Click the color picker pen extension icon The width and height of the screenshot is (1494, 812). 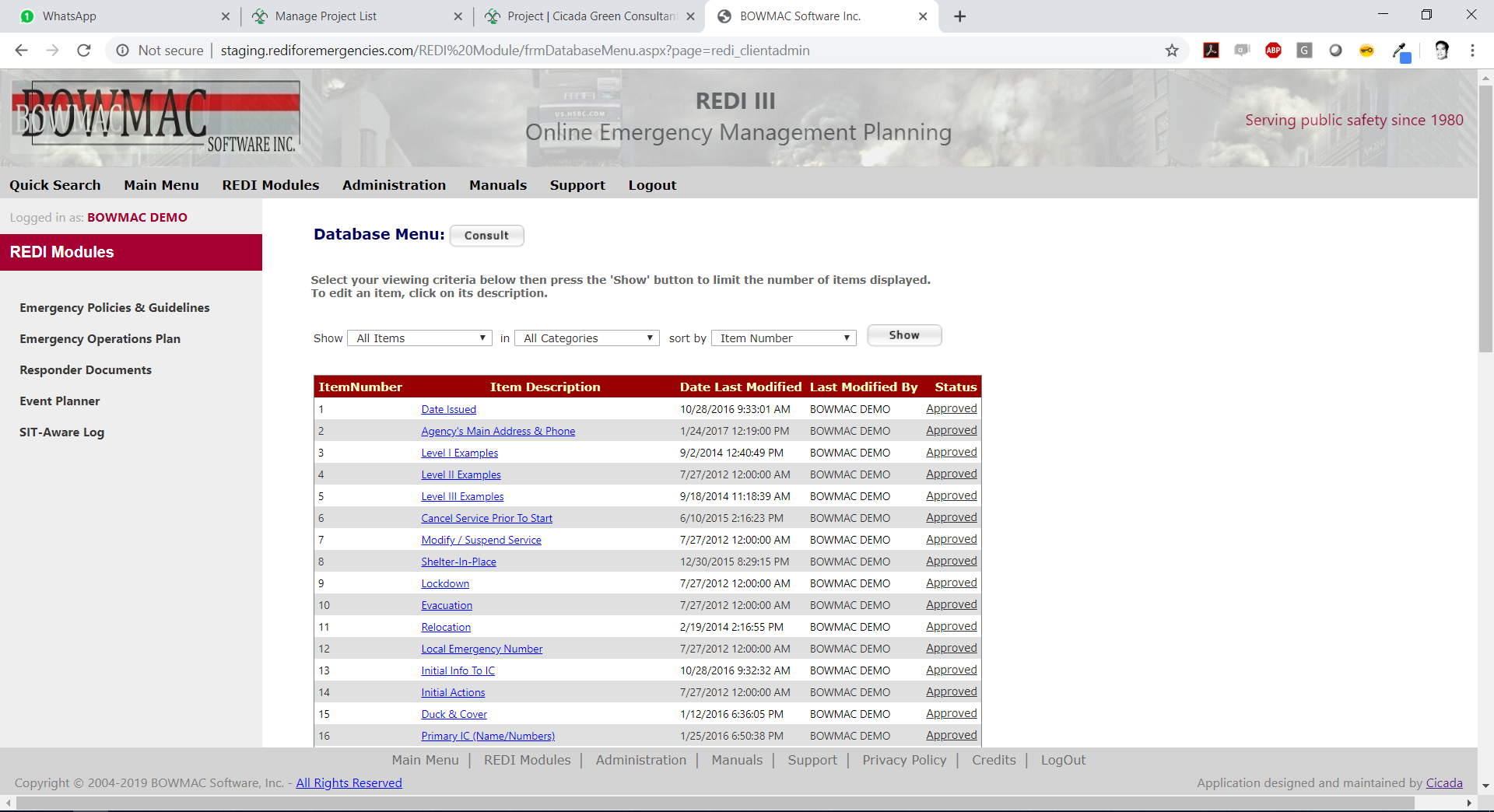click(x=1401, y=52)
